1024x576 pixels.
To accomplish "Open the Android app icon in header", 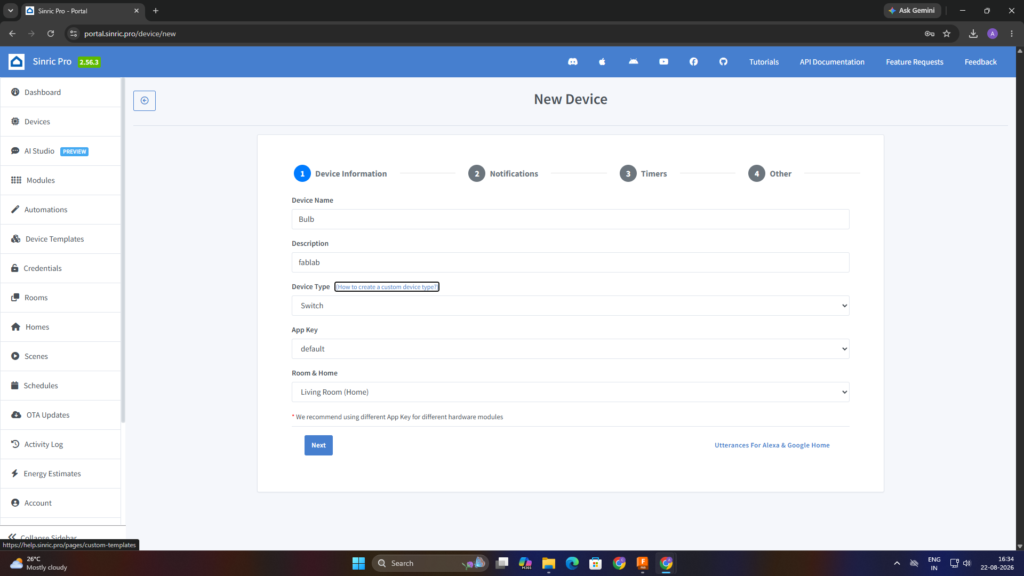I will 633,61.
